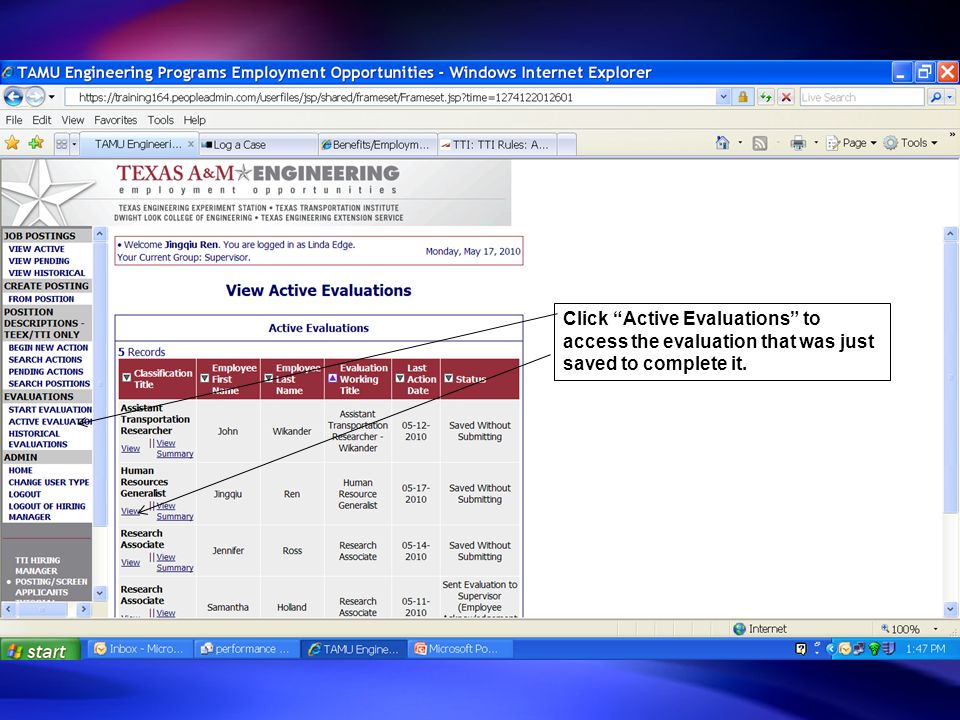Open View Active job postings link
This screenshot has width=960, height=720.
click(x=36, y=249)
